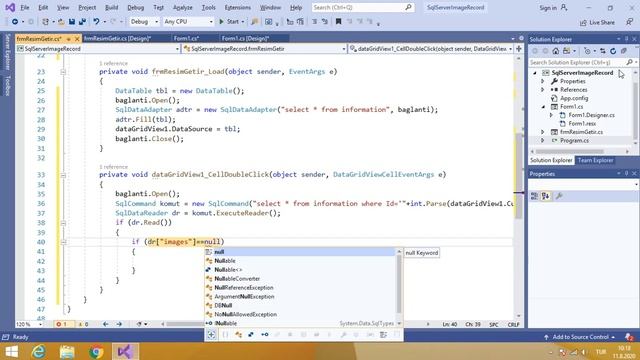Collapse dataGridView1_CellDoubleClick method outline
Screen dimensions: 640x360
click(63, 175)
